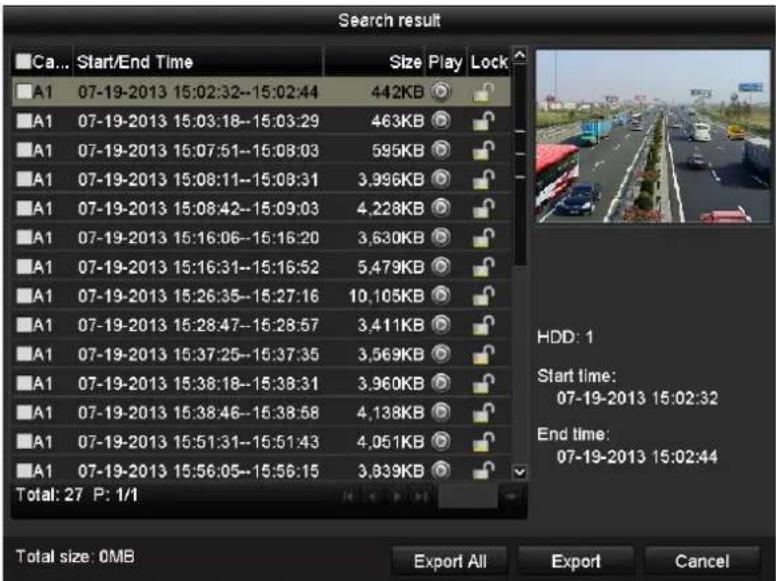Play the 463KB recording
Screen dimensions: 776x581
[x=440, y=121]
